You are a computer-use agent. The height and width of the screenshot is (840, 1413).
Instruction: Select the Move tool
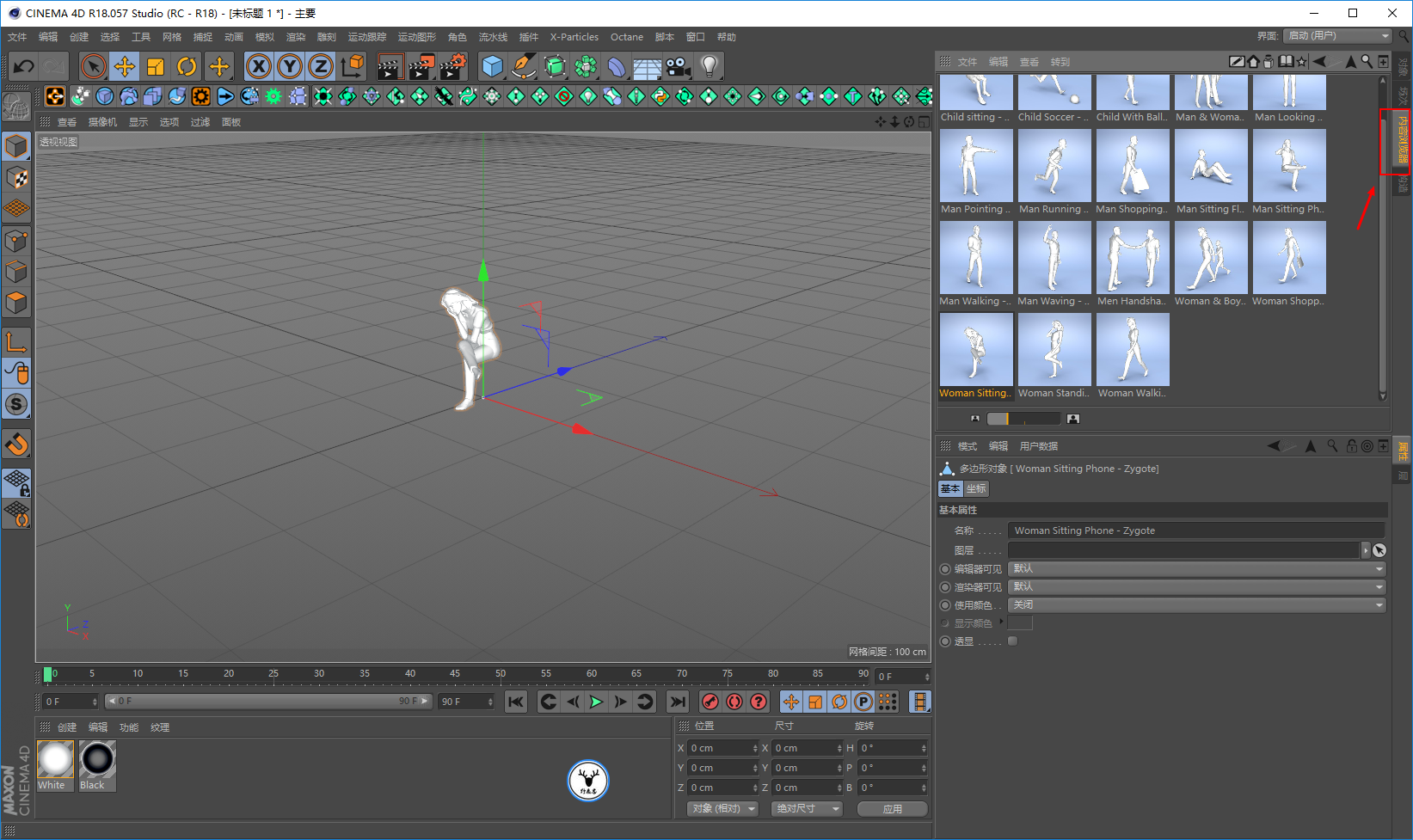point(125,66)
